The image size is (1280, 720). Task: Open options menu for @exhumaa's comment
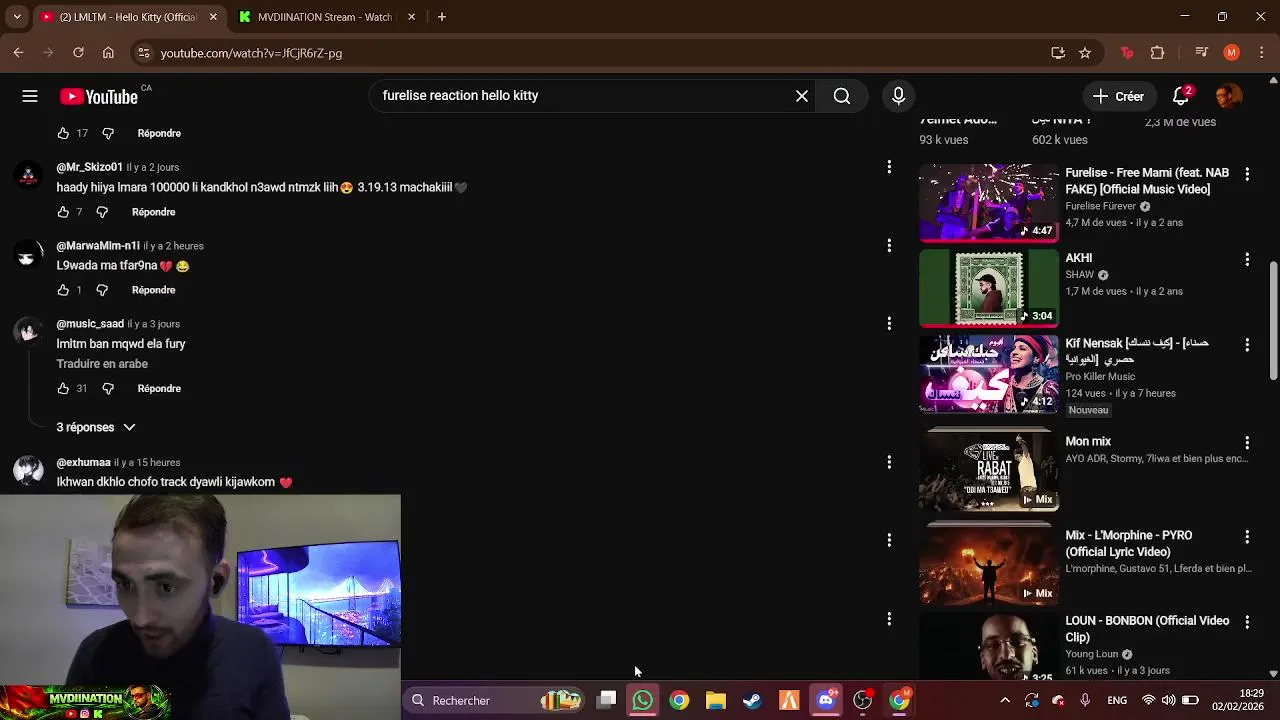pos(889,462)
